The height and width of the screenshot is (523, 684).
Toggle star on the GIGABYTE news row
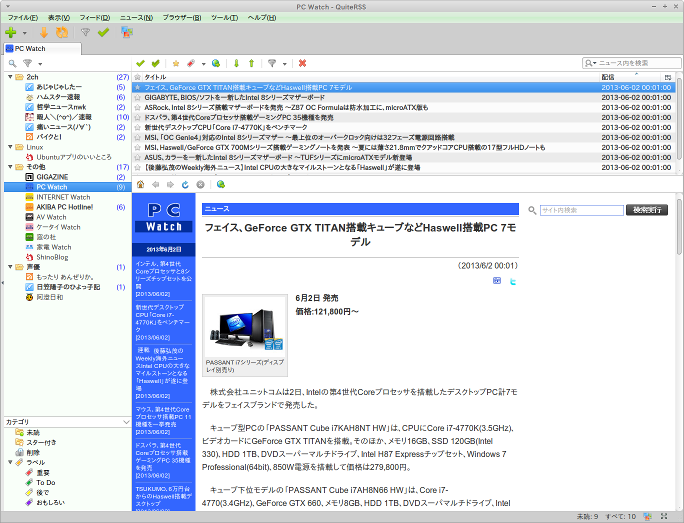138,97
